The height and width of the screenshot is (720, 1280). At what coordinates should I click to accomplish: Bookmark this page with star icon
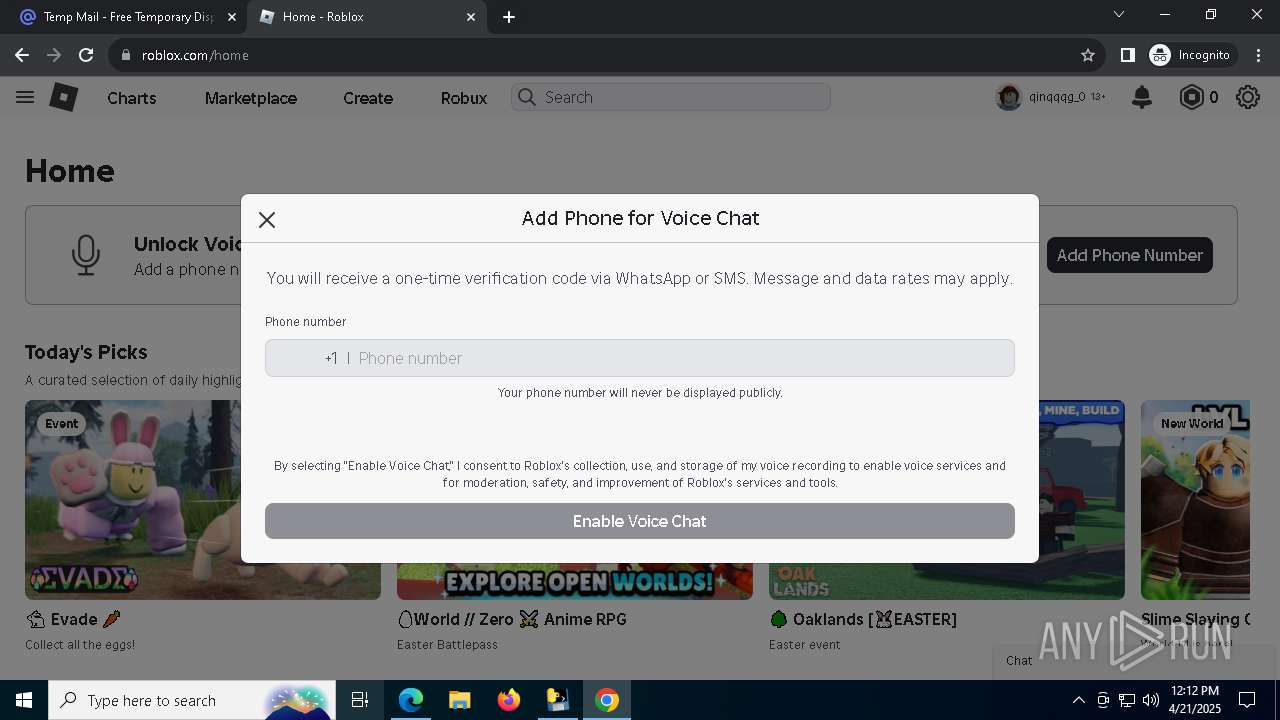(x=1088, y=55)
